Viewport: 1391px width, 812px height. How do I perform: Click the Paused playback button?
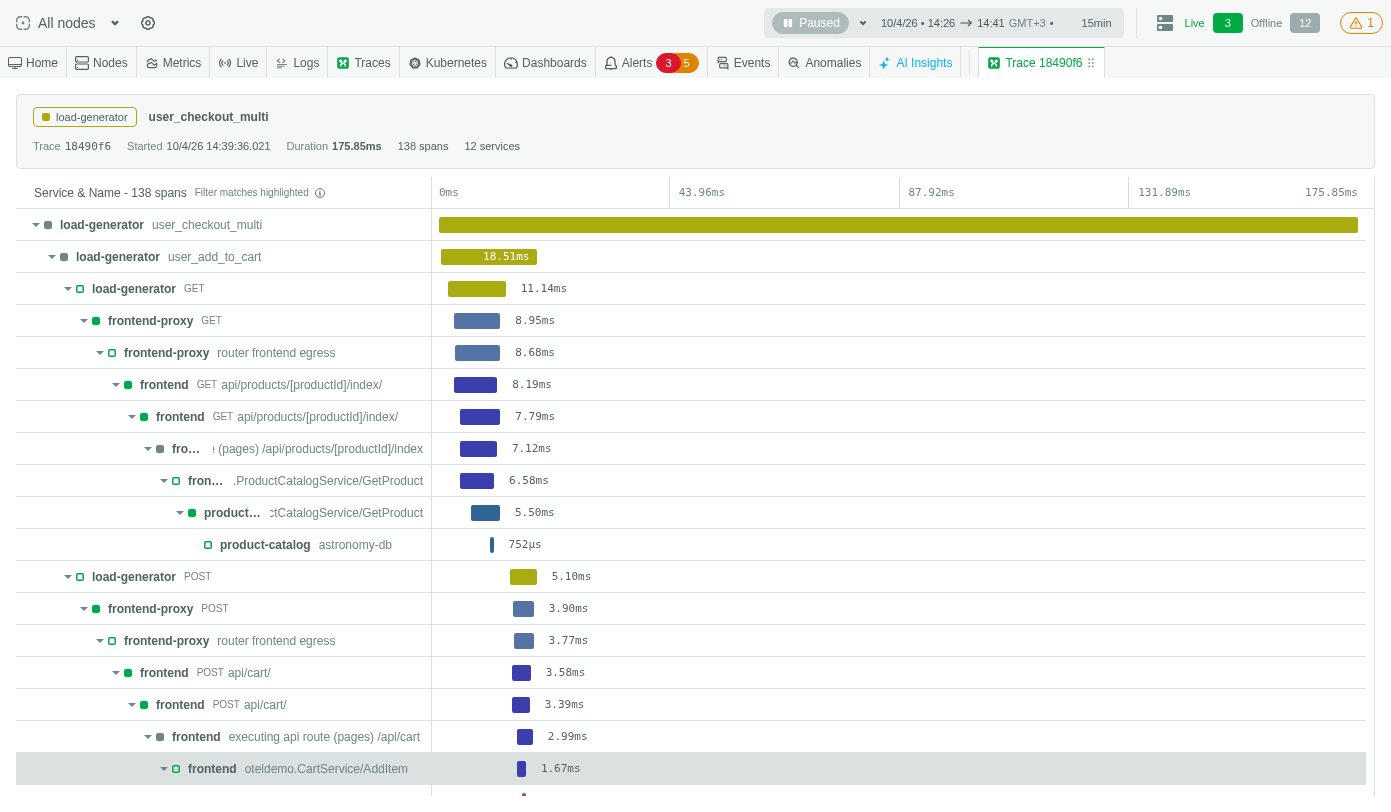pyautogui.click(x=810, y=23)
